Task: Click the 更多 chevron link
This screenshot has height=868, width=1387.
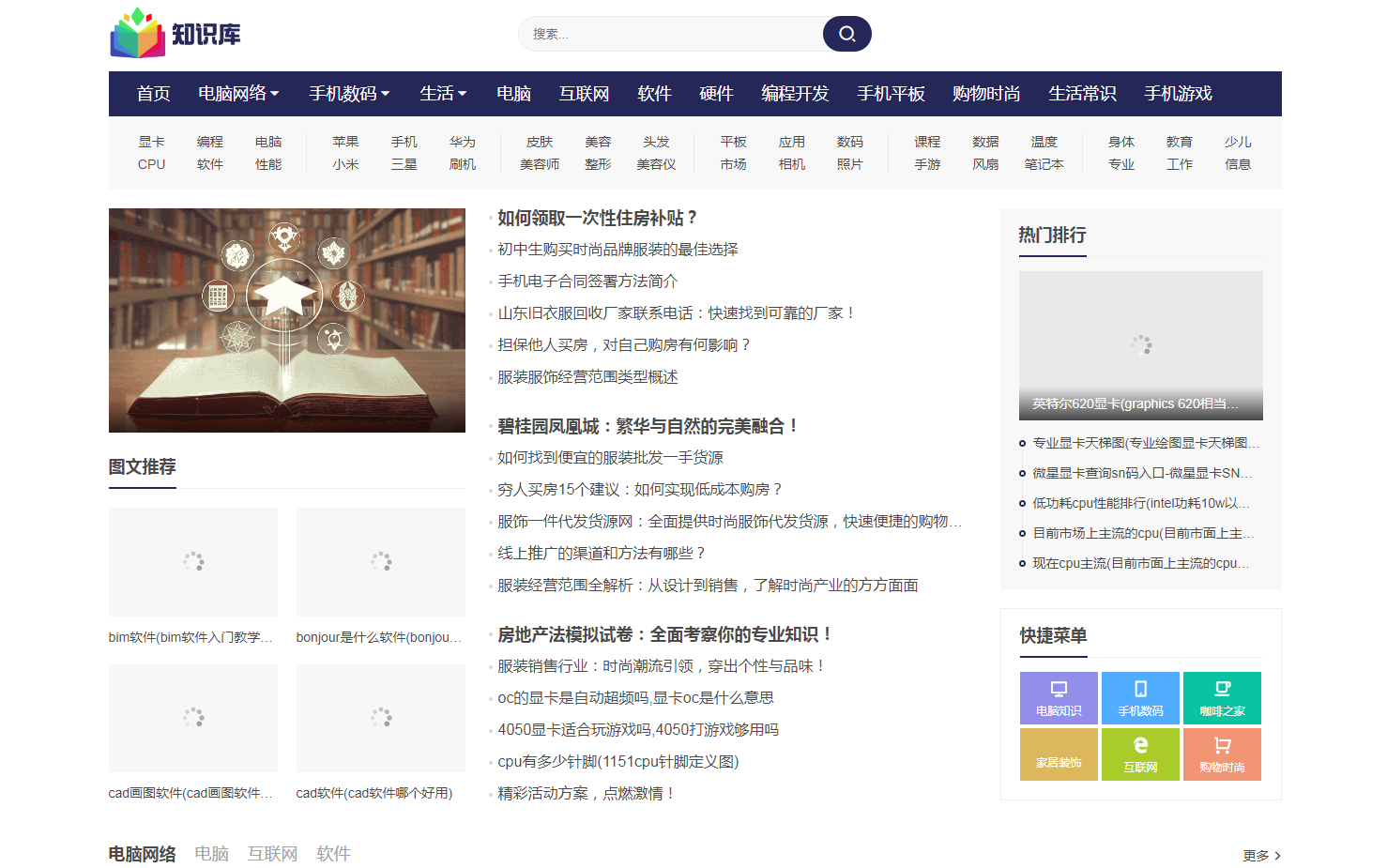Action: pyautogui.click(x=1261, y=856)
